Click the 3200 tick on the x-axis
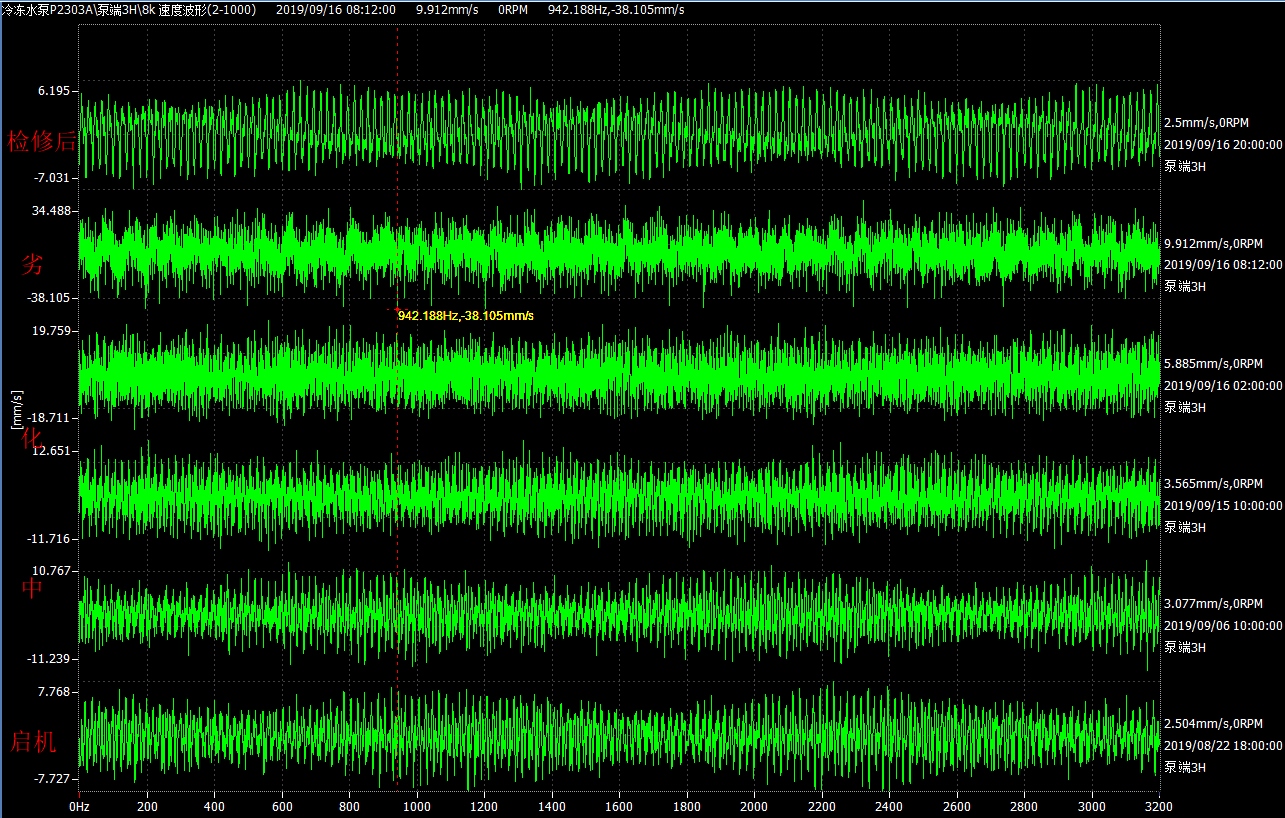Viewport: 1285px width, 818px height. pos(1158,806)
